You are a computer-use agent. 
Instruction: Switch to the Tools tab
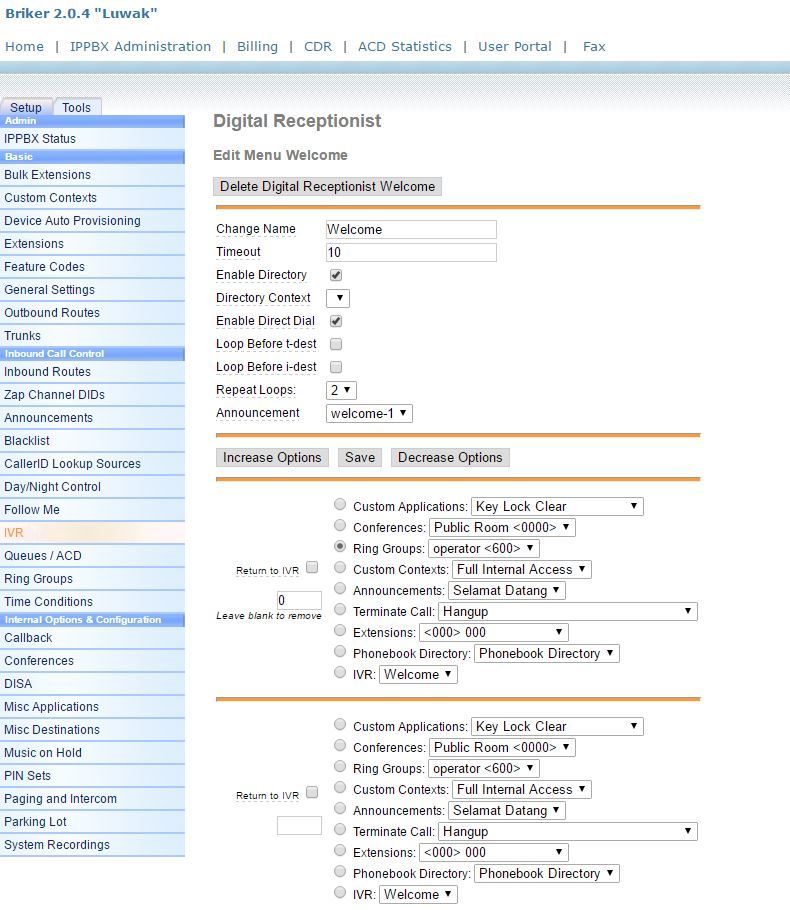point(77,107)
